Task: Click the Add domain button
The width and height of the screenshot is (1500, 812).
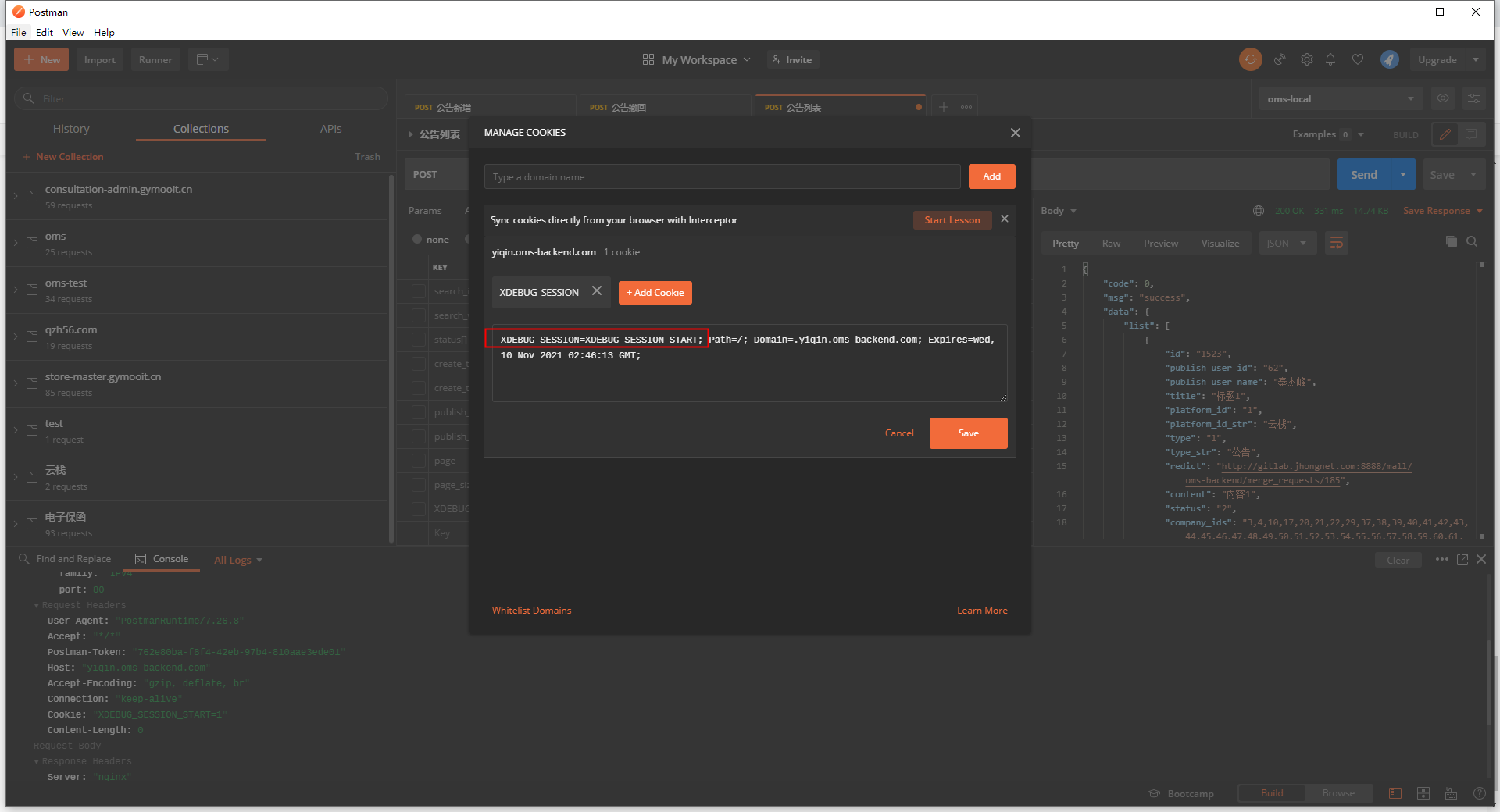Action: tap(991, 176)
